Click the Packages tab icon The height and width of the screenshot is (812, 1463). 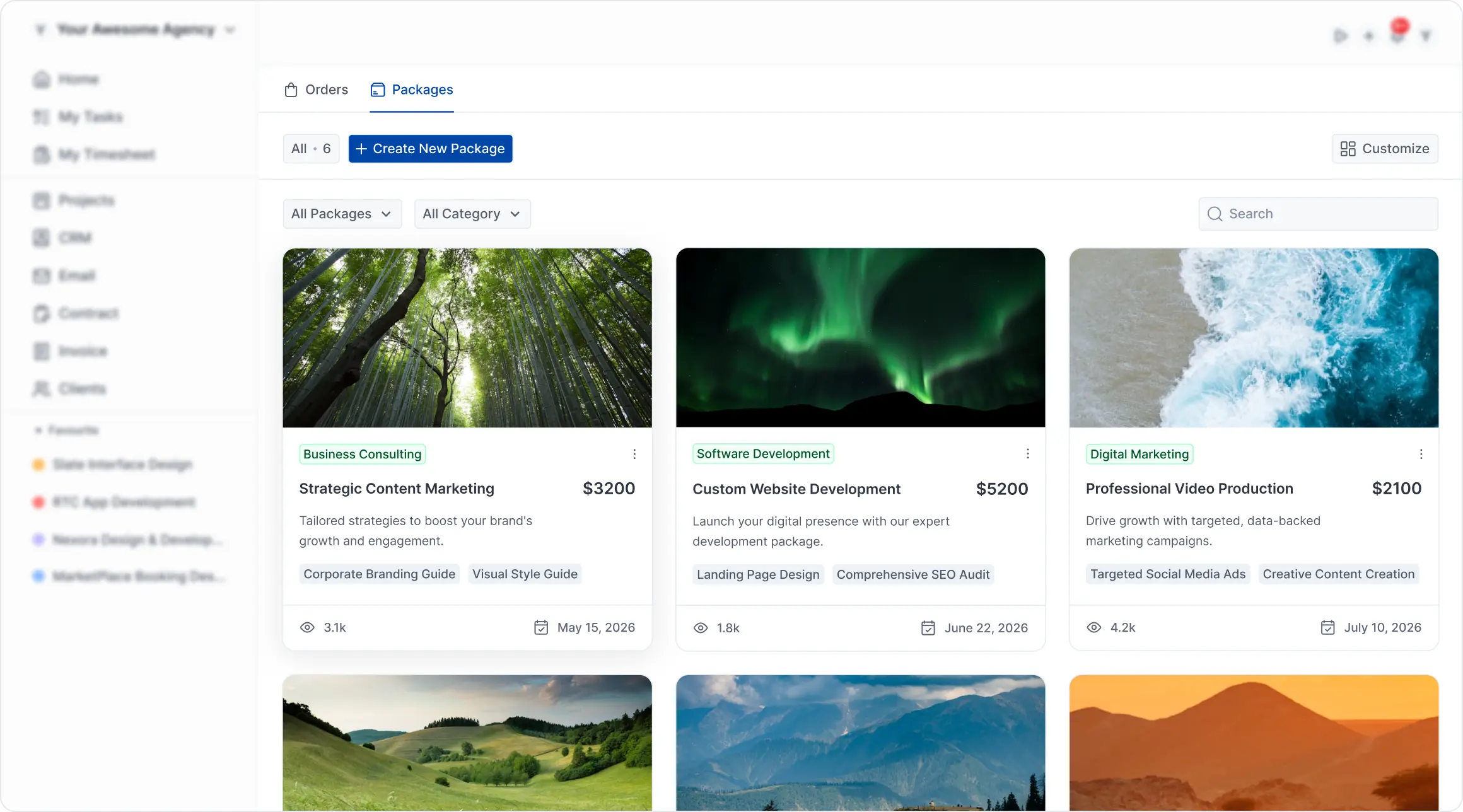coord(378,90)
